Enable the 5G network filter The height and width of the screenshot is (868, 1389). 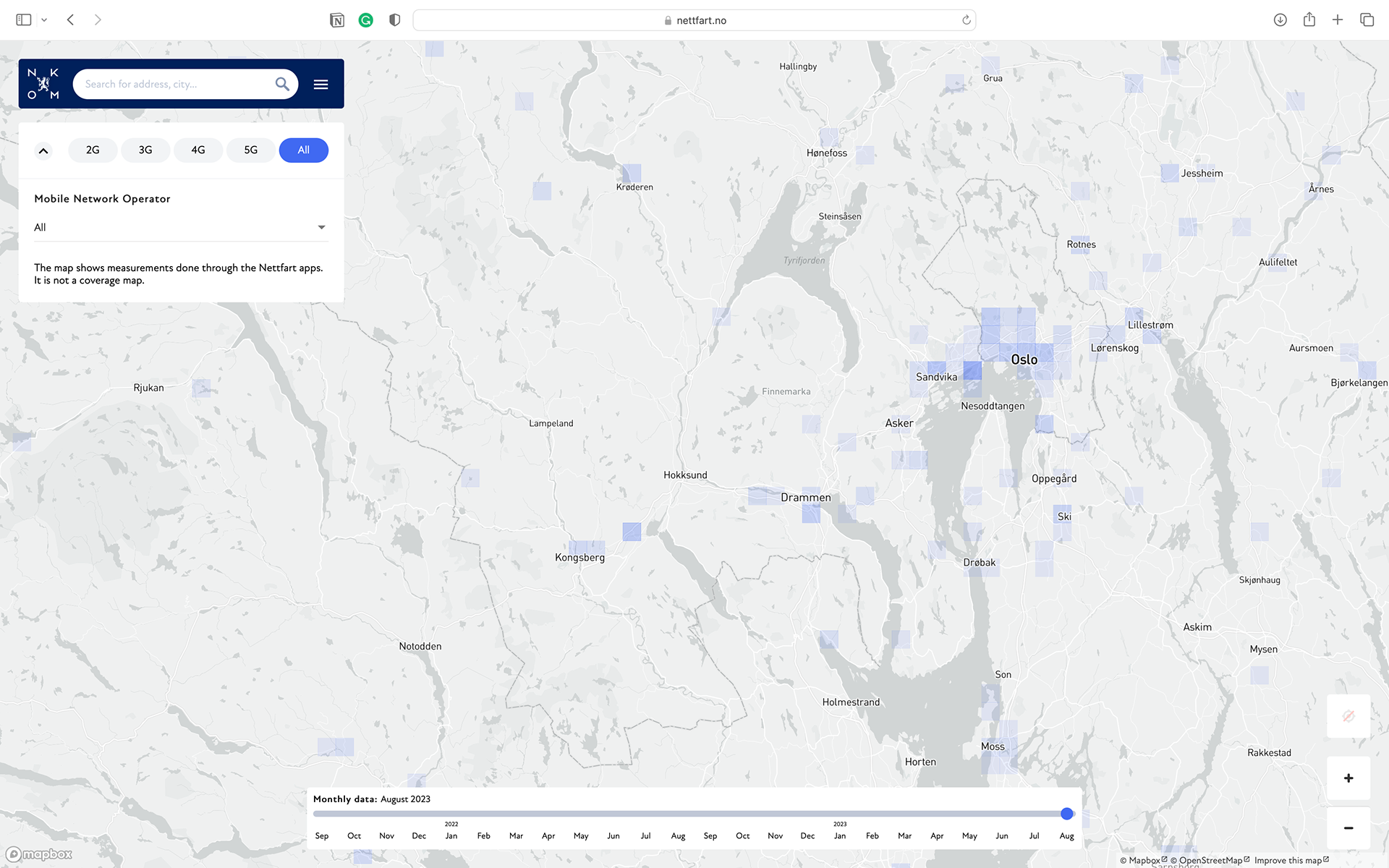250,150
